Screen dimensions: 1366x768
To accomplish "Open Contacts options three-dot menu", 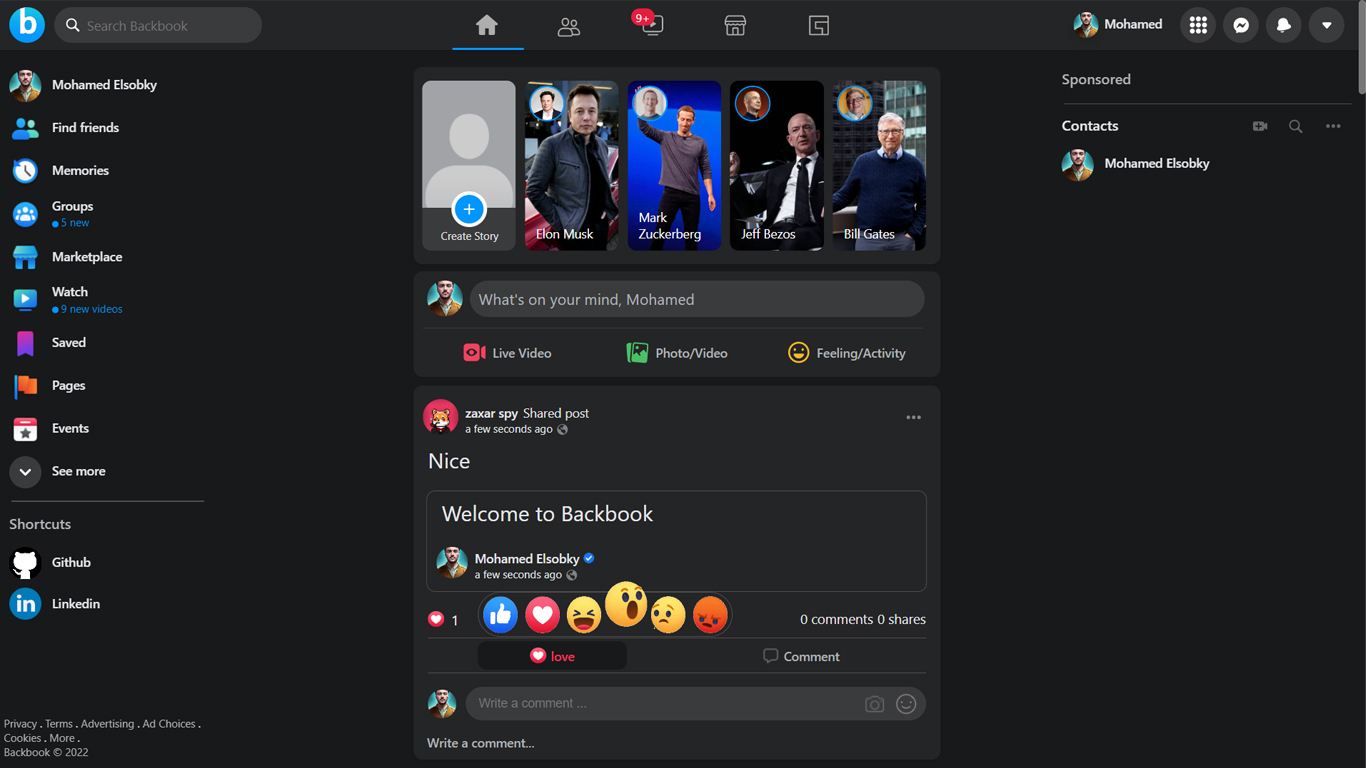I will click(x=1333, y=126).
